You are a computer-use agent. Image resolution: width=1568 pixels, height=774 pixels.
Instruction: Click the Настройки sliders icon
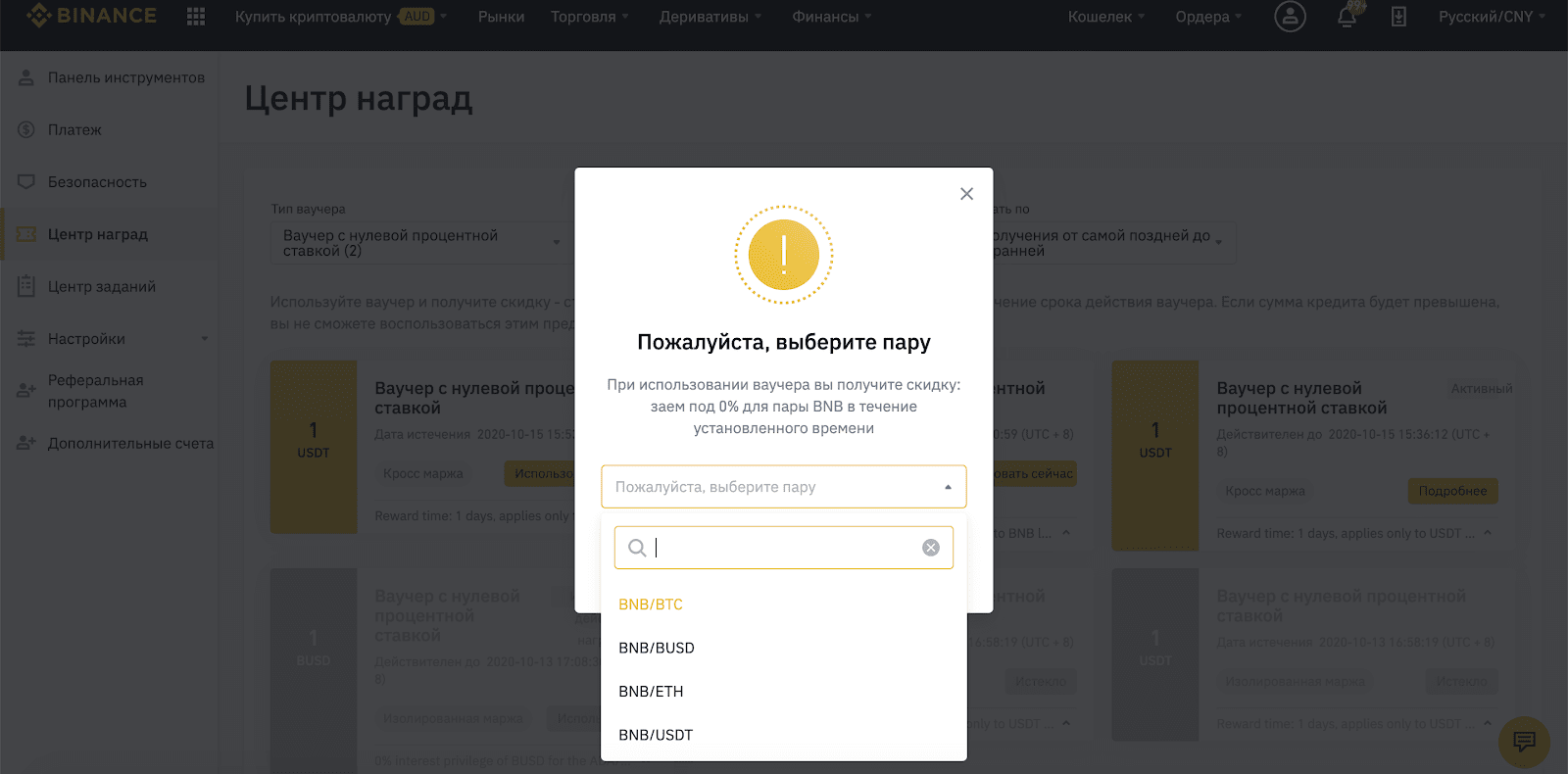(26, 339)
